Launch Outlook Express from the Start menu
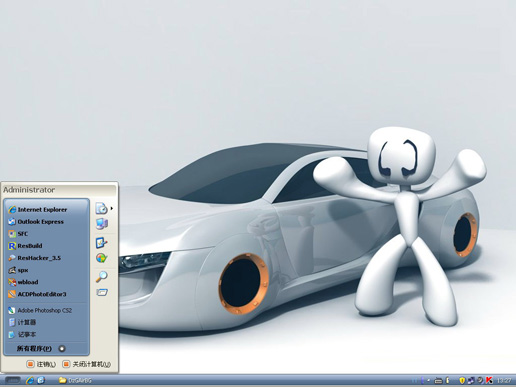Screen dimensions: 516x387 pos(47,222)
